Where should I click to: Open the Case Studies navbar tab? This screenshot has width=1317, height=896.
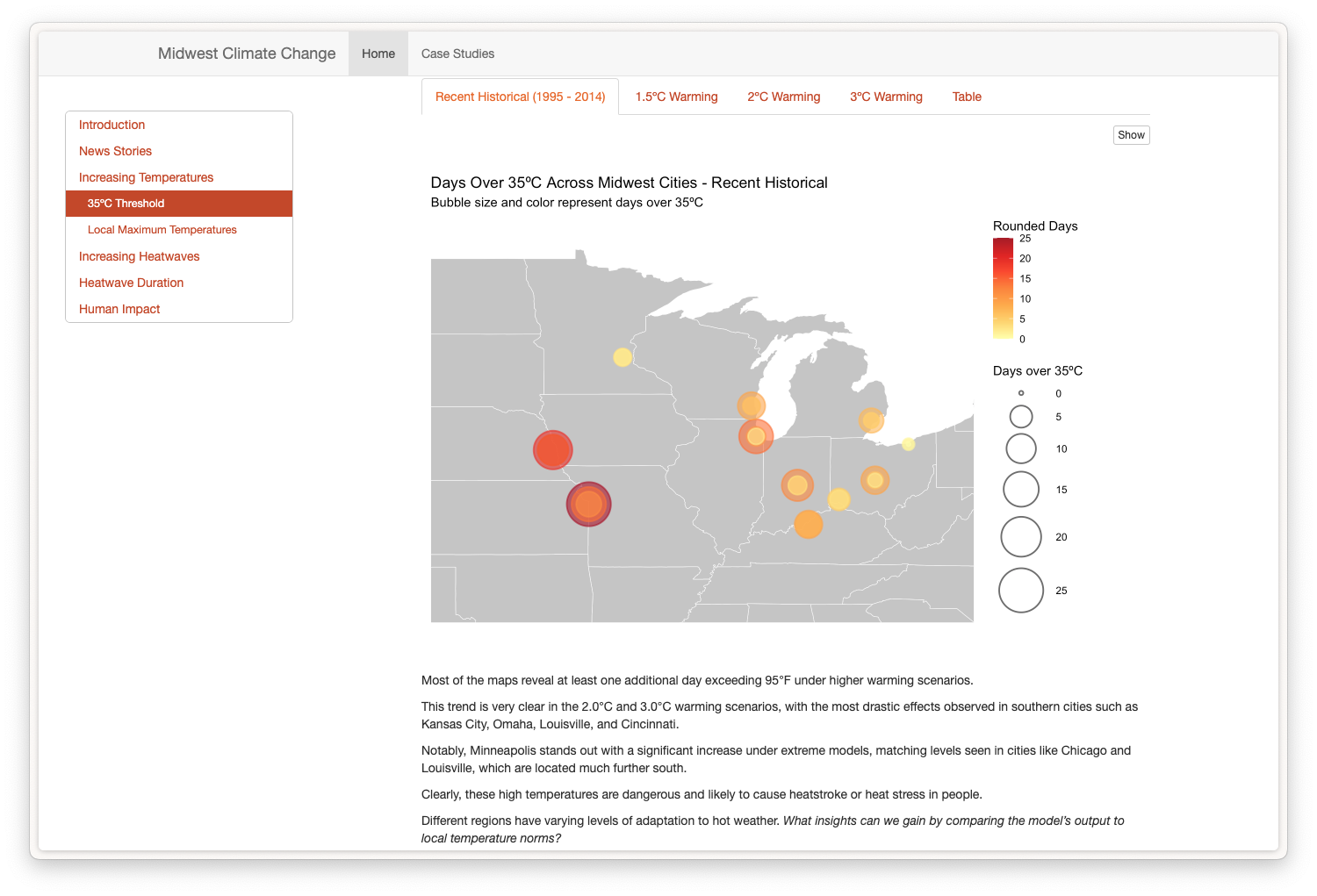tap(457, 54)
